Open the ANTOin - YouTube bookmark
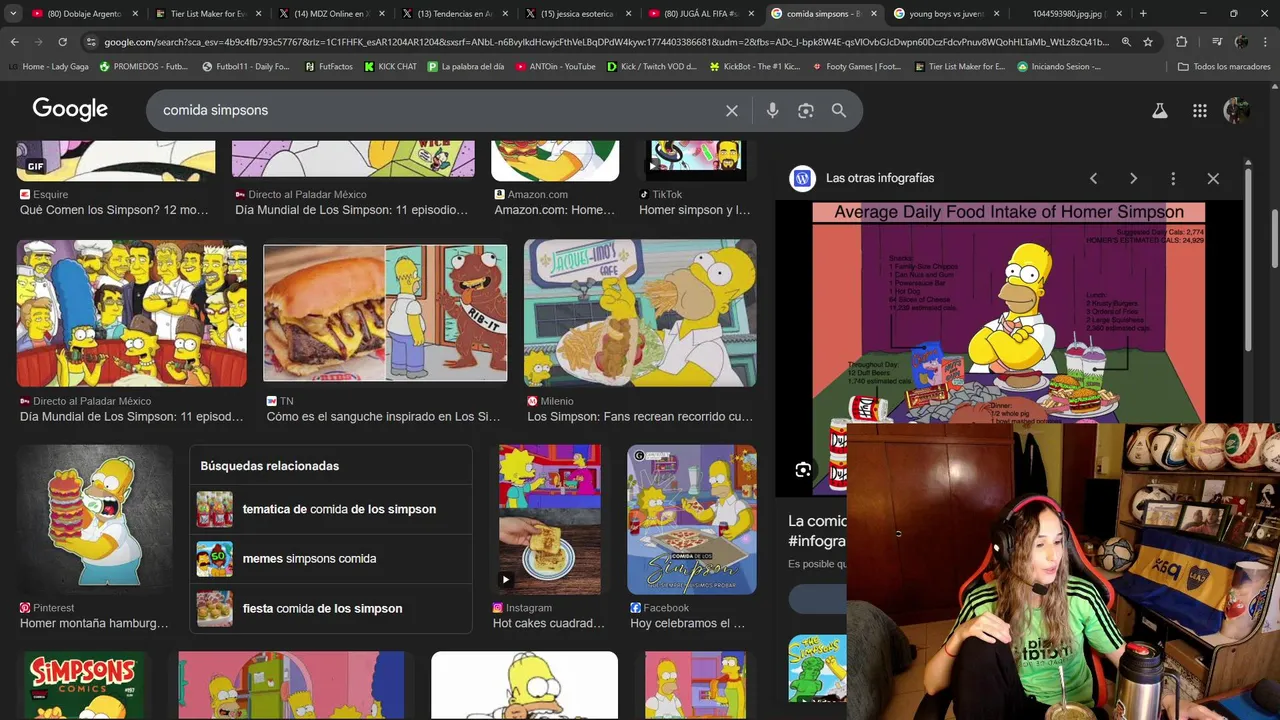 point(556,66)
